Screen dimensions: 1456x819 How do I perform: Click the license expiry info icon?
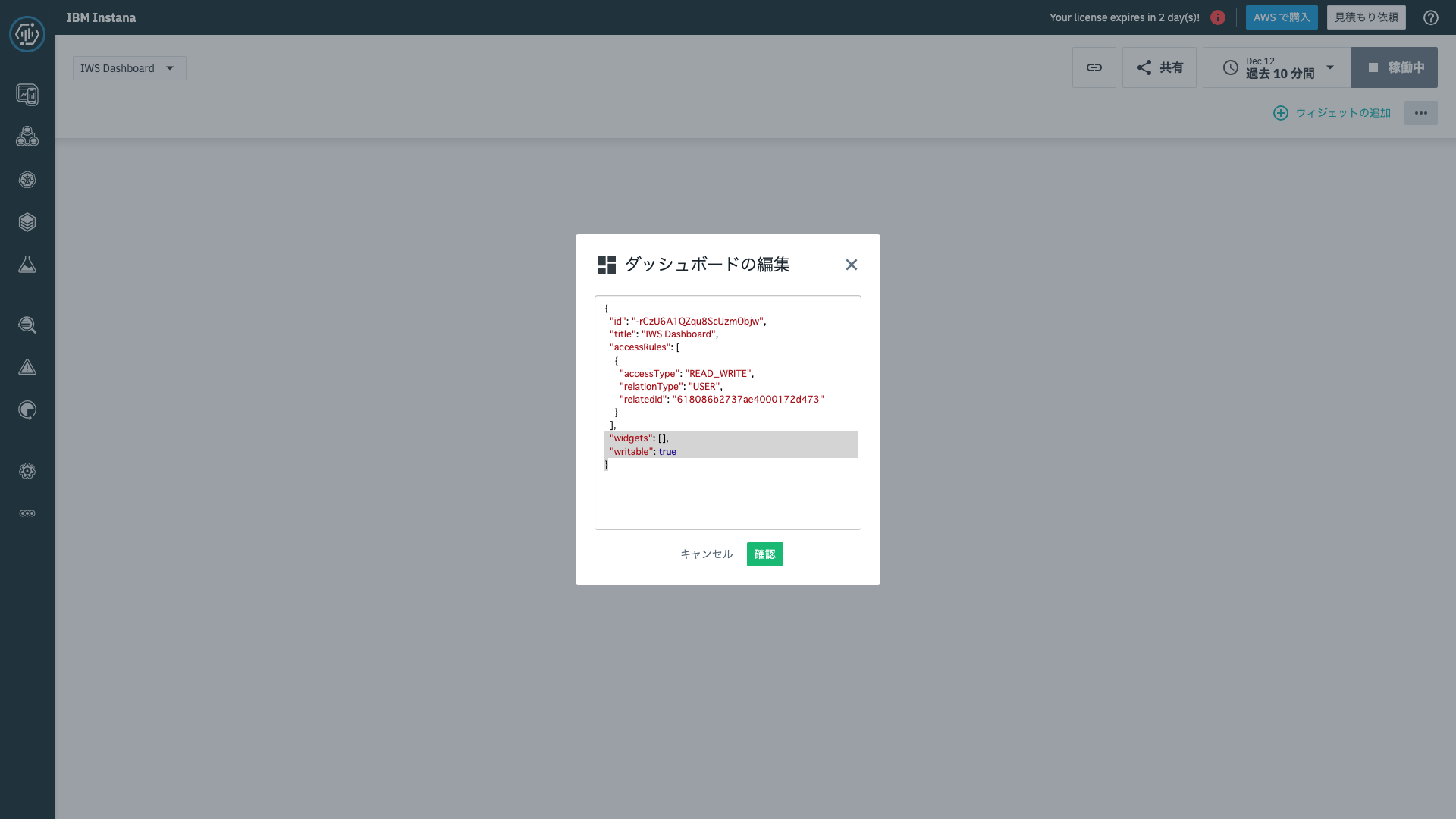coord(1219,17)
